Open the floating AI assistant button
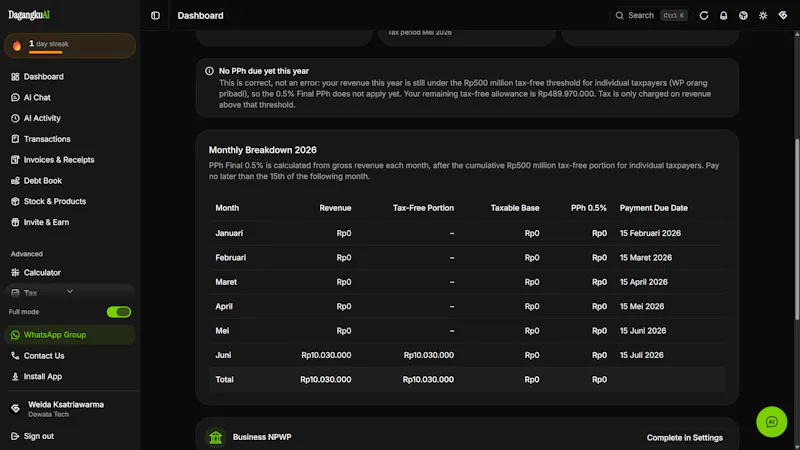800x450 pixels. pyautogui.click(x=771, y=422)
